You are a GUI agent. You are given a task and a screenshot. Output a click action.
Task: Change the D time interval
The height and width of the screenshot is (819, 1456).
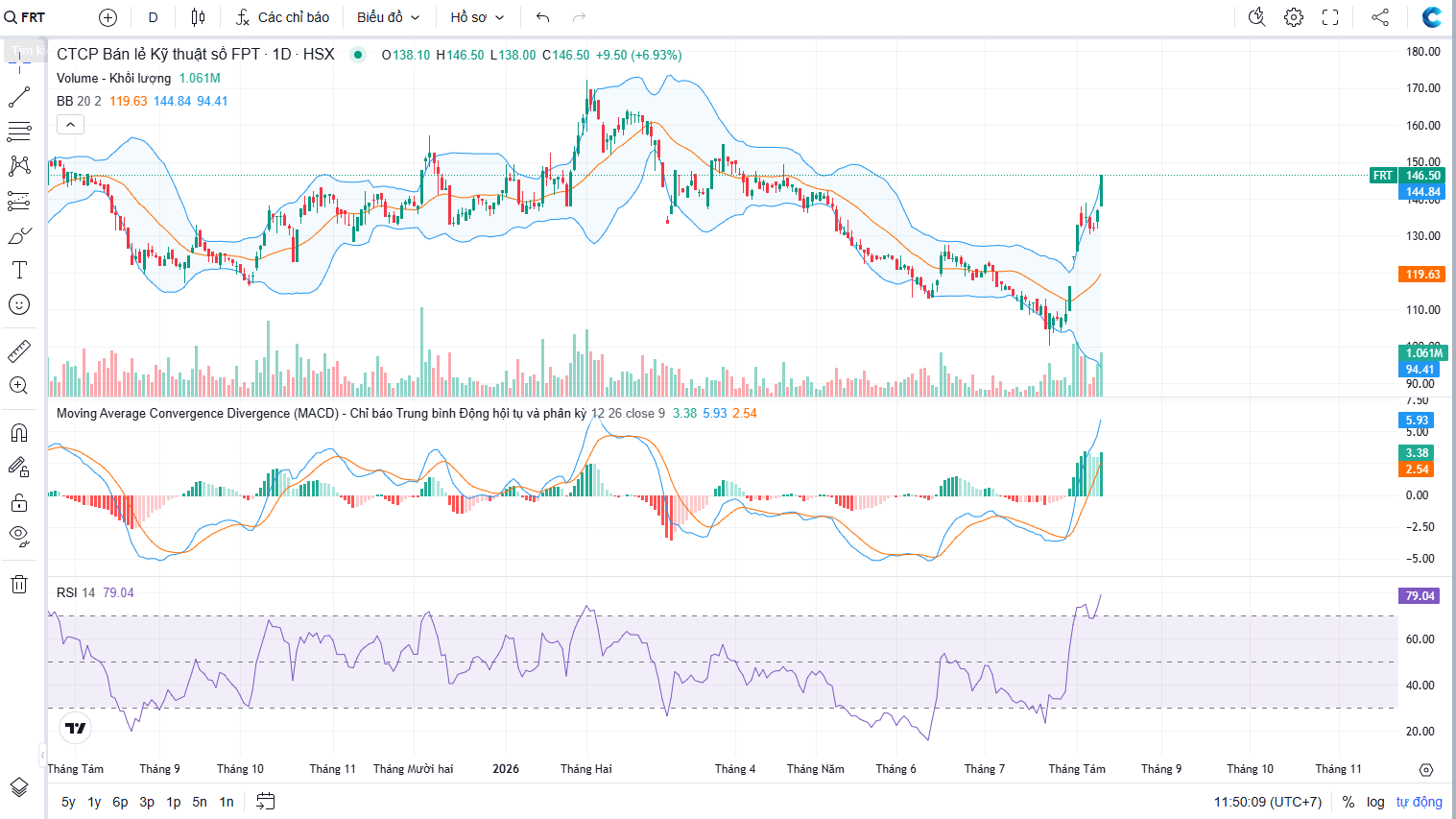(154, 17)
